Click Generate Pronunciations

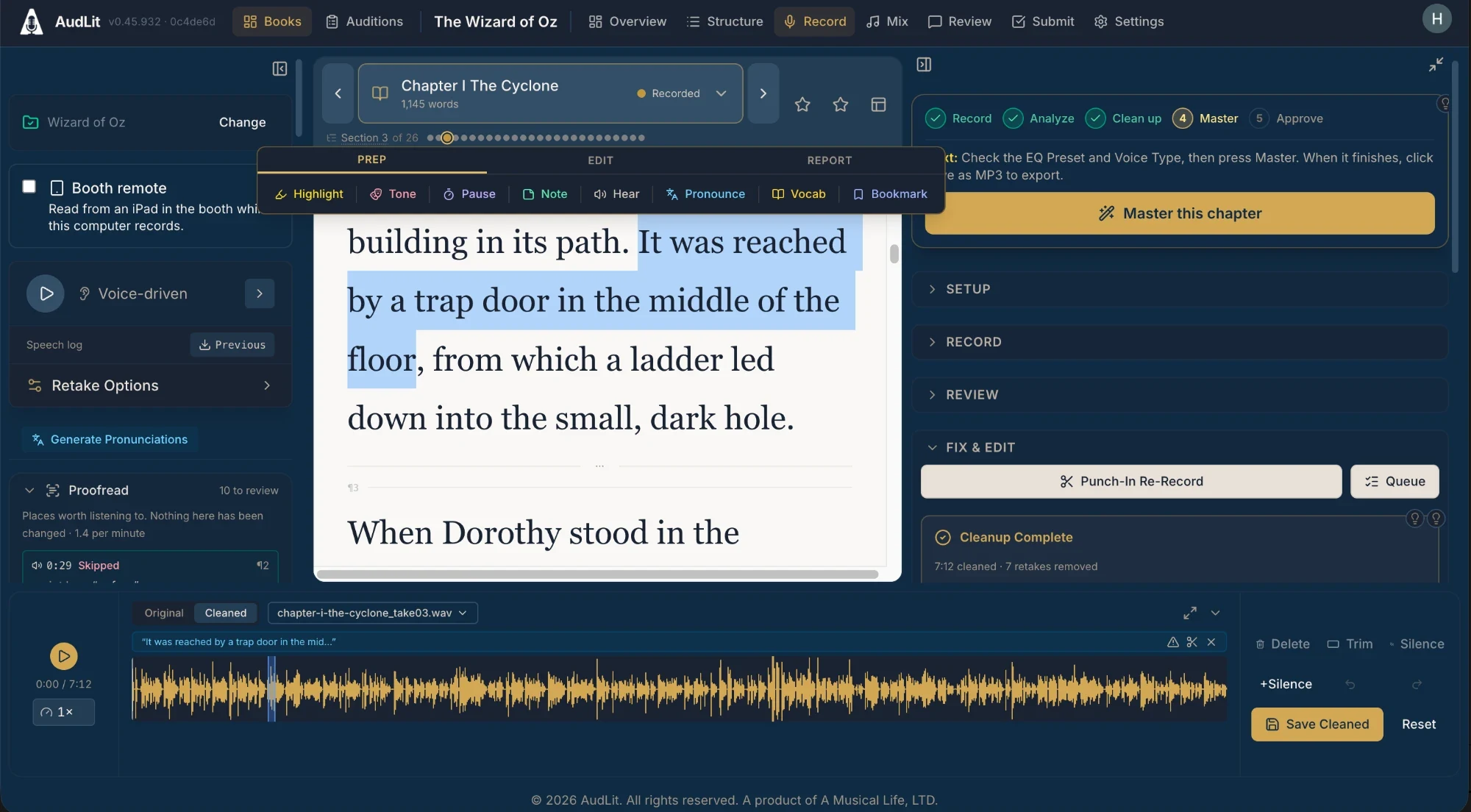(110, 439)
